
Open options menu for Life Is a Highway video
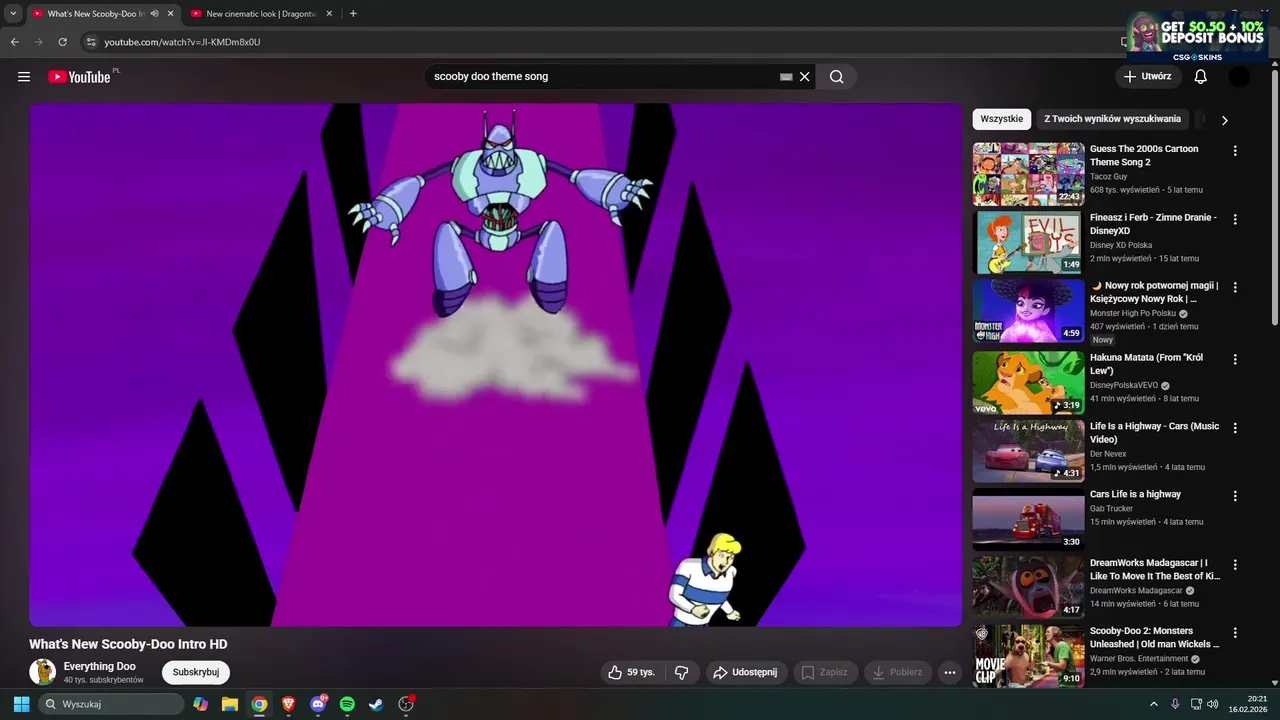click(1235, 428)
